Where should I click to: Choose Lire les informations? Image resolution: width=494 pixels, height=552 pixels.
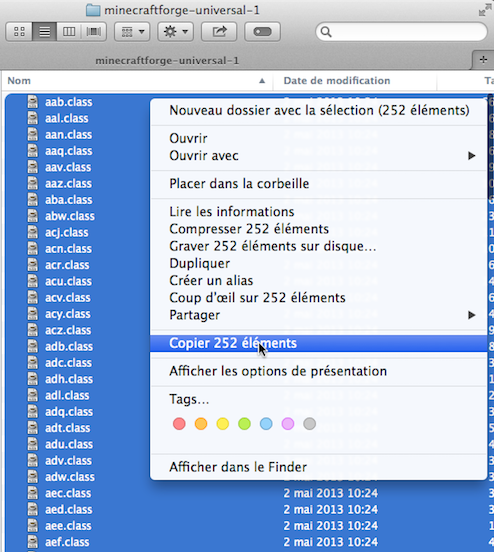pyautogui.click(x=319, y=212)
